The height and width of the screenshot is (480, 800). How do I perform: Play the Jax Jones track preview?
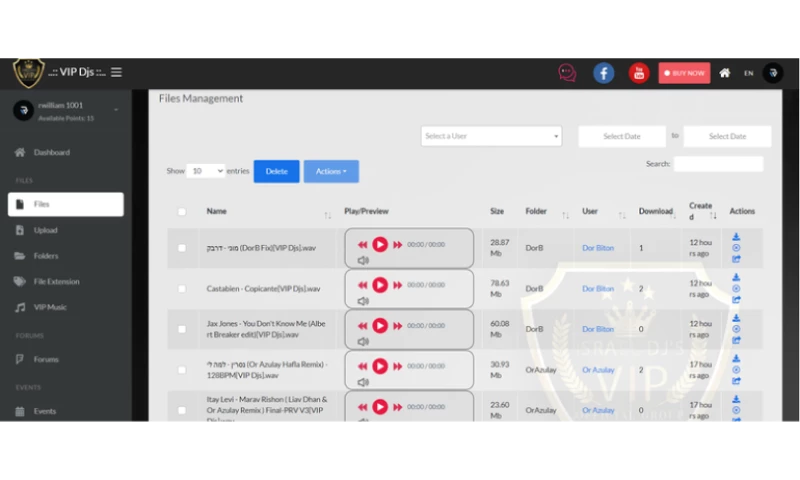pos(380,325)
